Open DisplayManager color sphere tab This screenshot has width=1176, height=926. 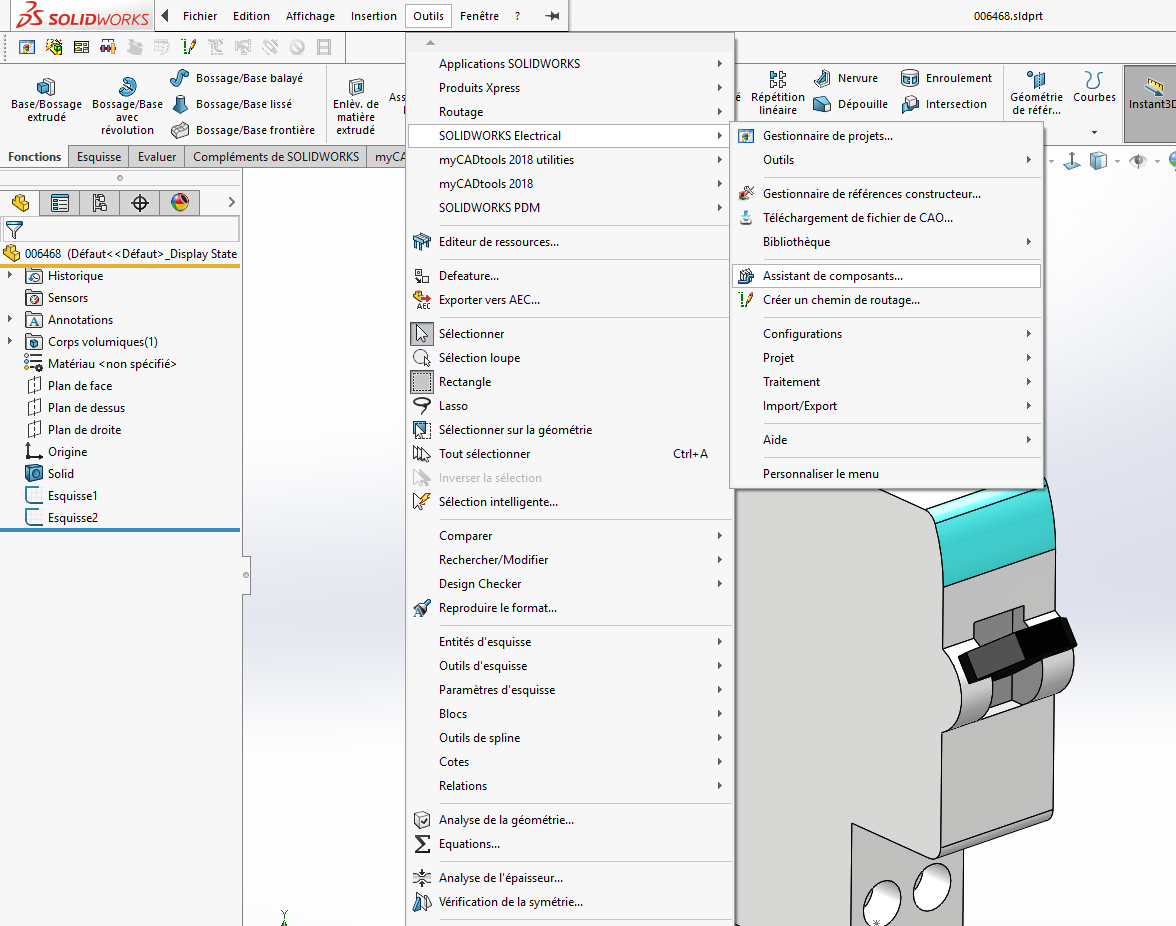pyautogui.click(x=179, y=202)
